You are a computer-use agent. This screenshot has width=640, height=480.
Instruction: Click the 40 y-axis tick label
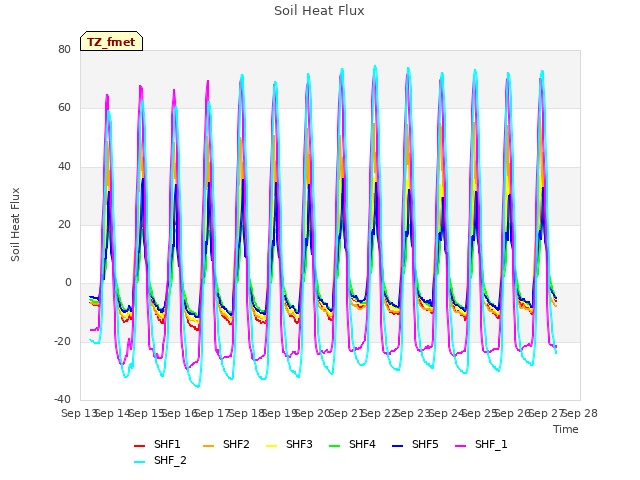tap(64, 167)
